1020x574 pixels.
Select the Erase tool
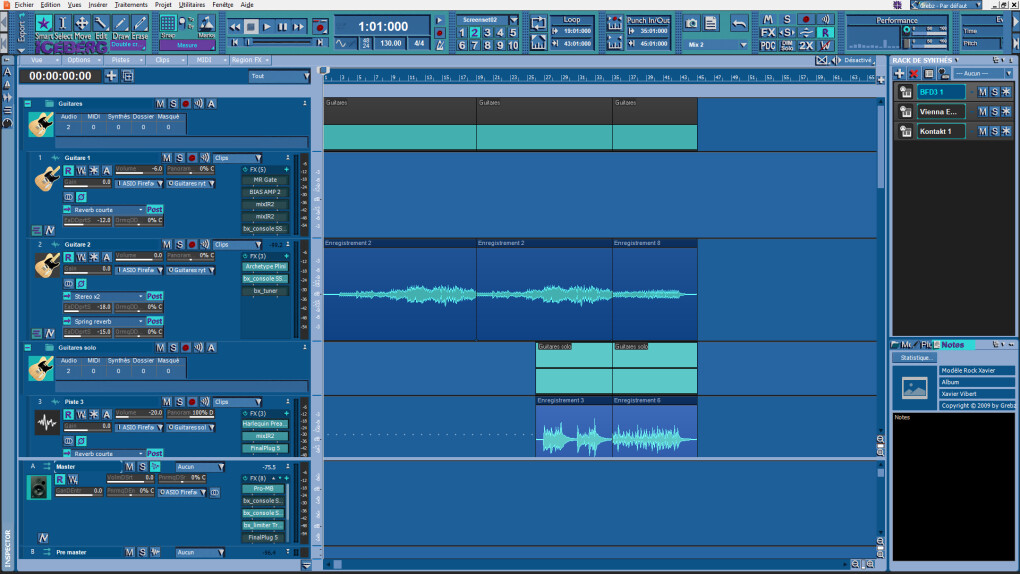tap(140, 24)
